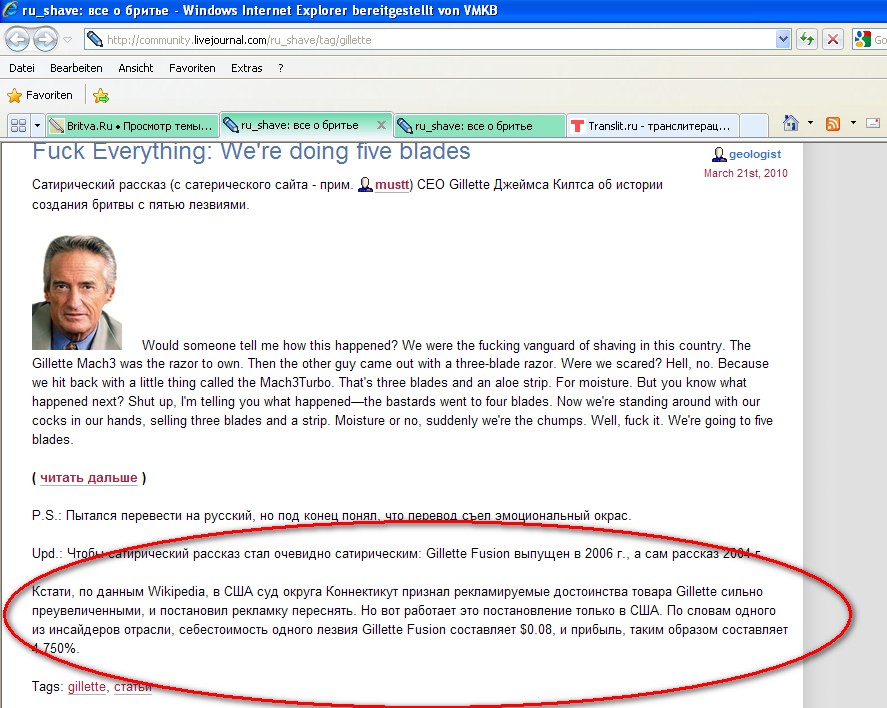Click the browser Back arrow button
887x708 pixels.
click(x=18, y=40)
